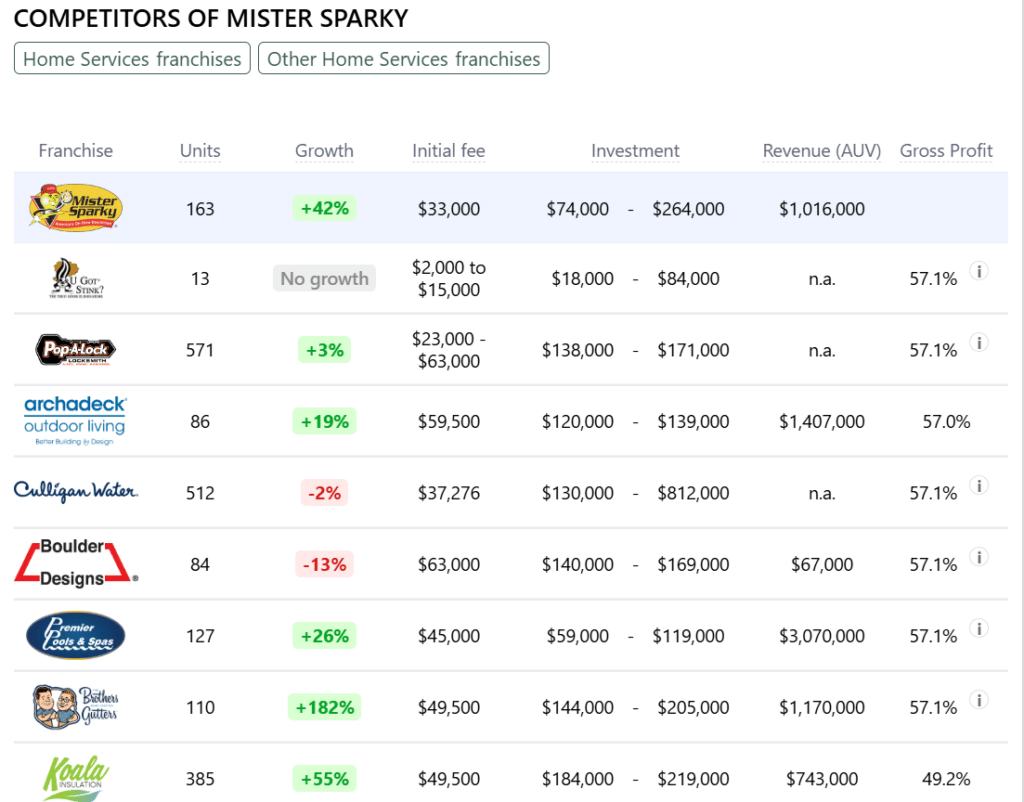Click the $743,000 revenue value
Image resolution: width=1024 pixels, height=802 pixels.
click(x=822, y=779)
